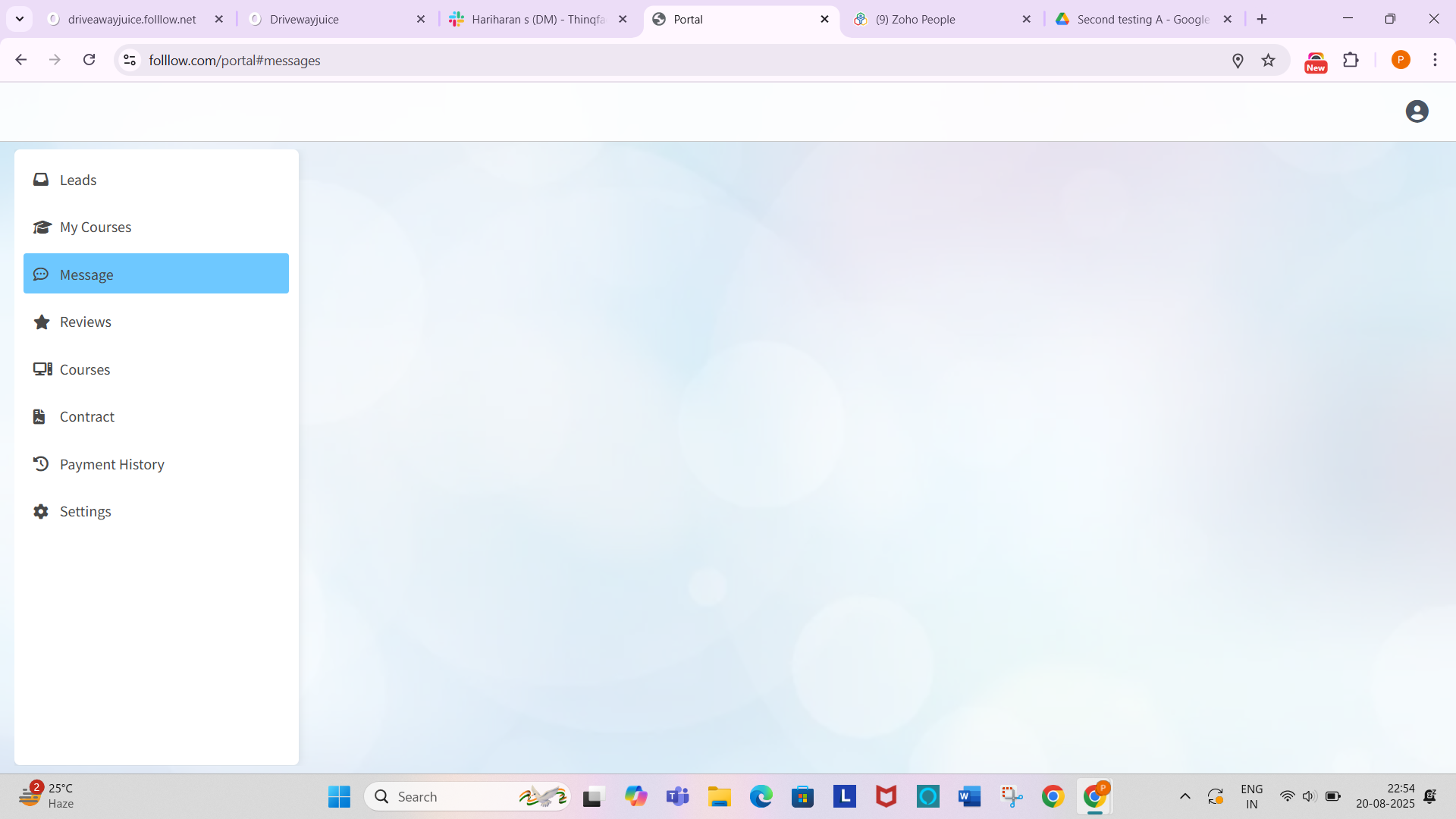Click the Courses screen icon

click(x=42, y=369)
